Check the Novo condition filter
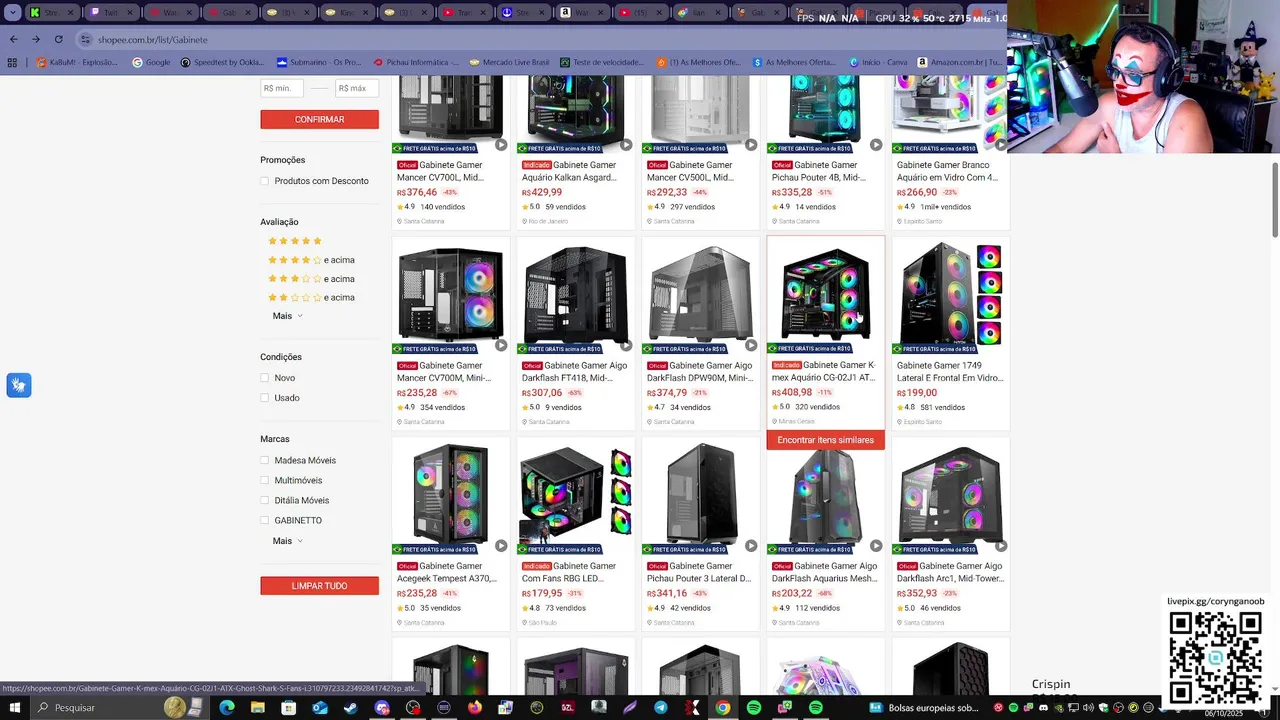 264,378
